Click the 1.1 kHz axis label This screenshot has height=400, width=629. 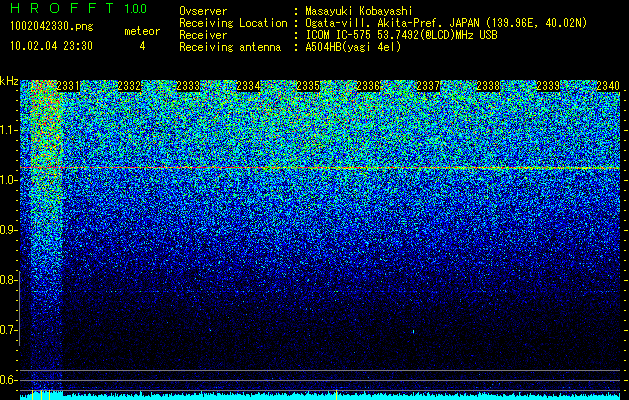(x=8, y=130)
